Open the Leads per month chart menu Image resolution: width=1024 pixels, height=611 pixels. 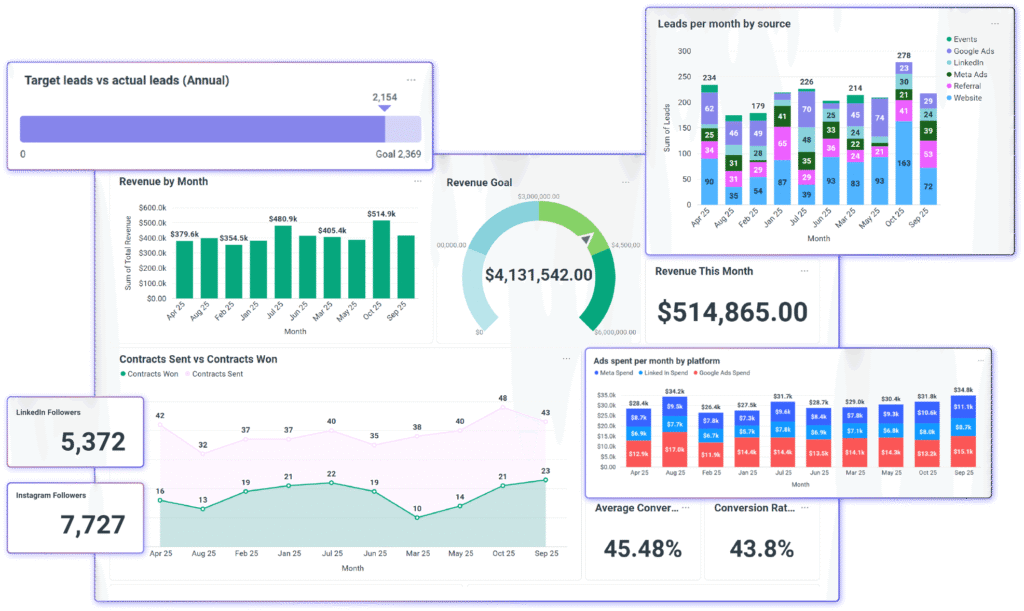[x=995, y=23]
